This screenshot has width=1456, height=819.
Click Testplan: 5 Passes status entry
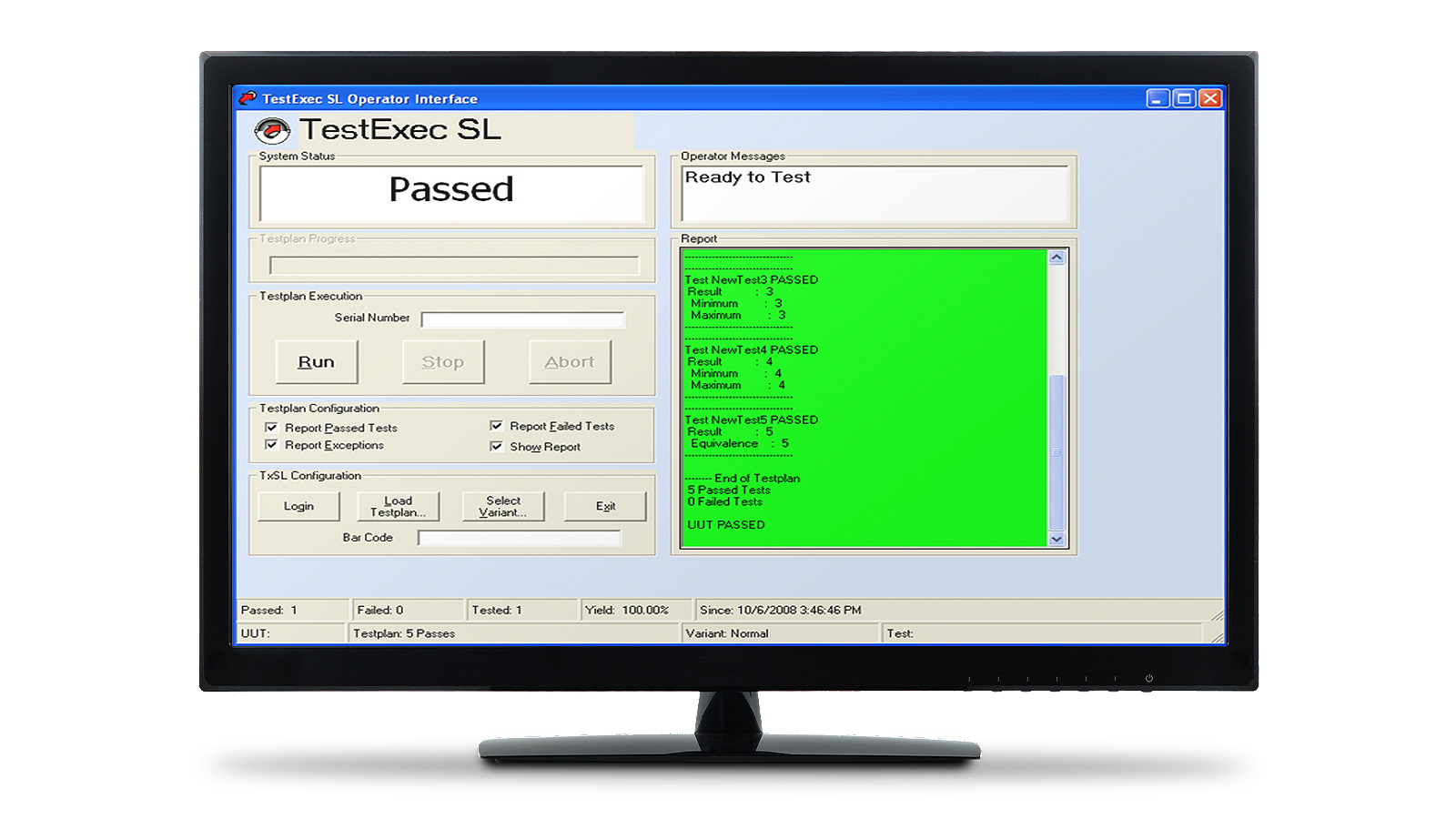point(514,633)
